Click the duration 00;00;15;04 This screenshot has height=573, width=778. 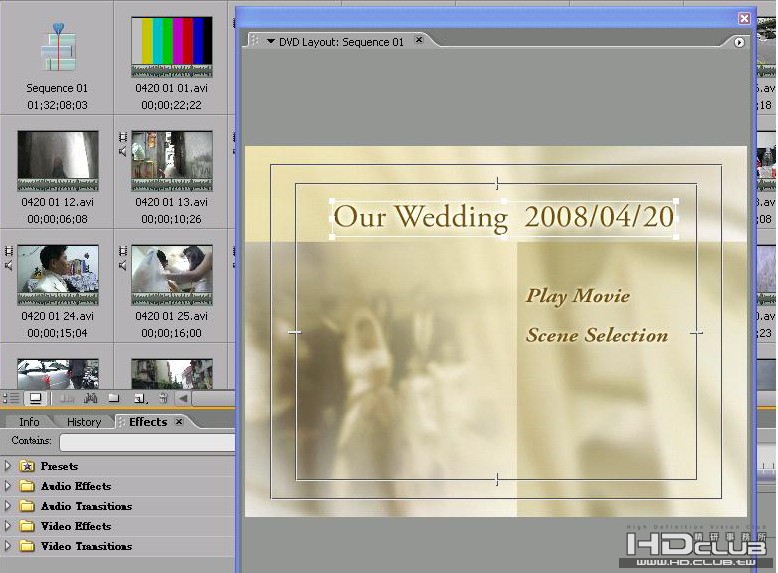click(58, 333)
